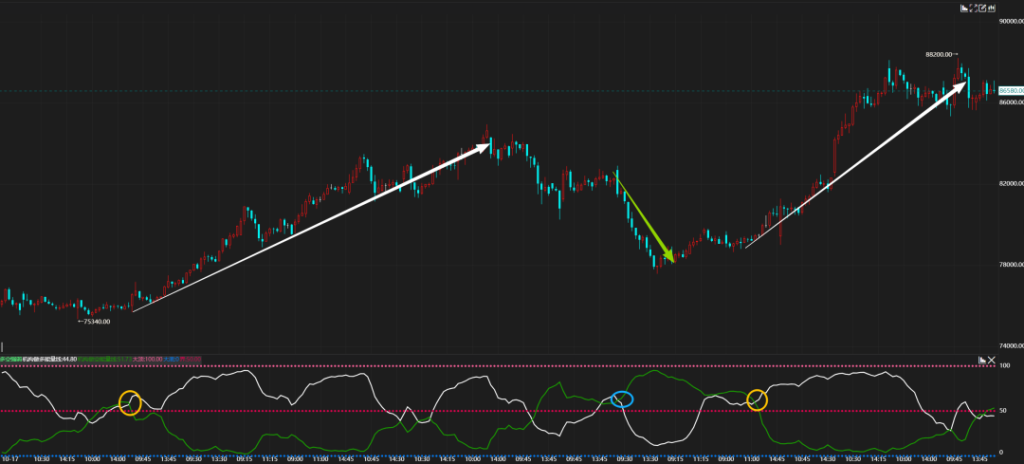This screenshot has width=1024, height=464.
Task: Open the indicator panel settings icon
Action: coord(981,359)
